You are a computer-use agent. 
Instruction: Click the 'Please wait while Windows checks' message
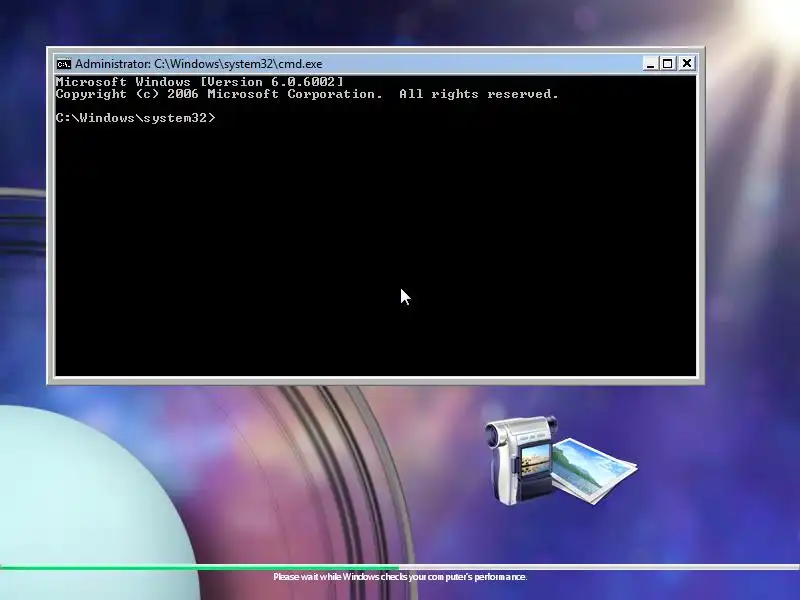(400, 577)
